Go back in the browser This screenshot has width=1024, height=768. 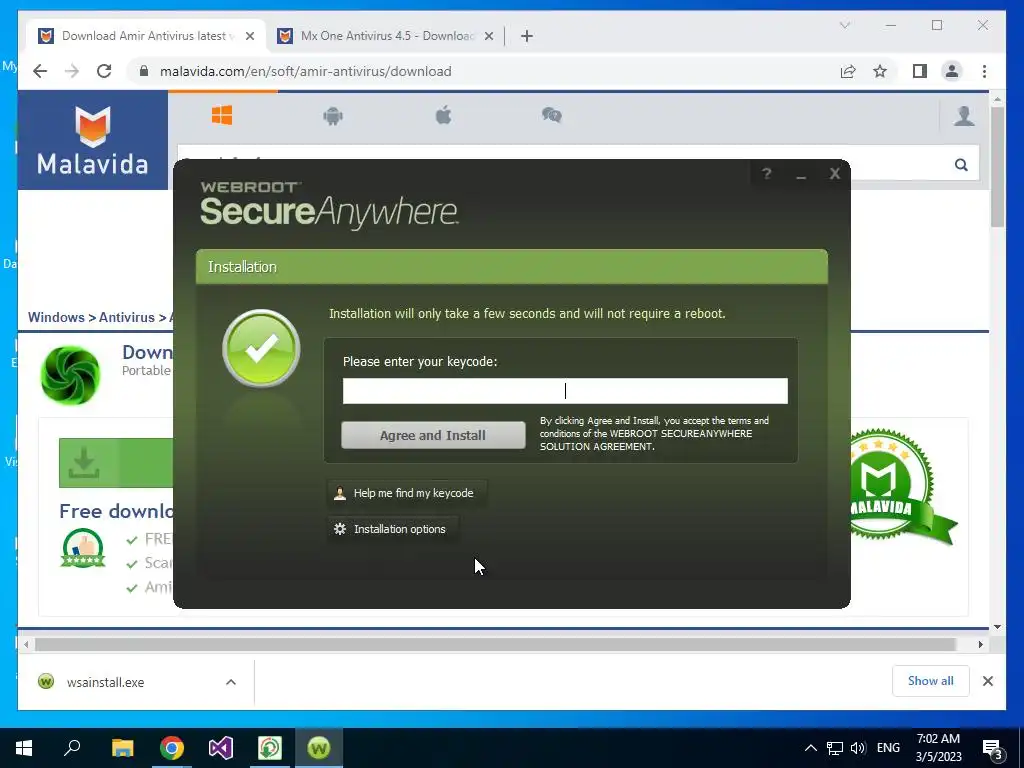pyautogui.click(x=40, y=71)
